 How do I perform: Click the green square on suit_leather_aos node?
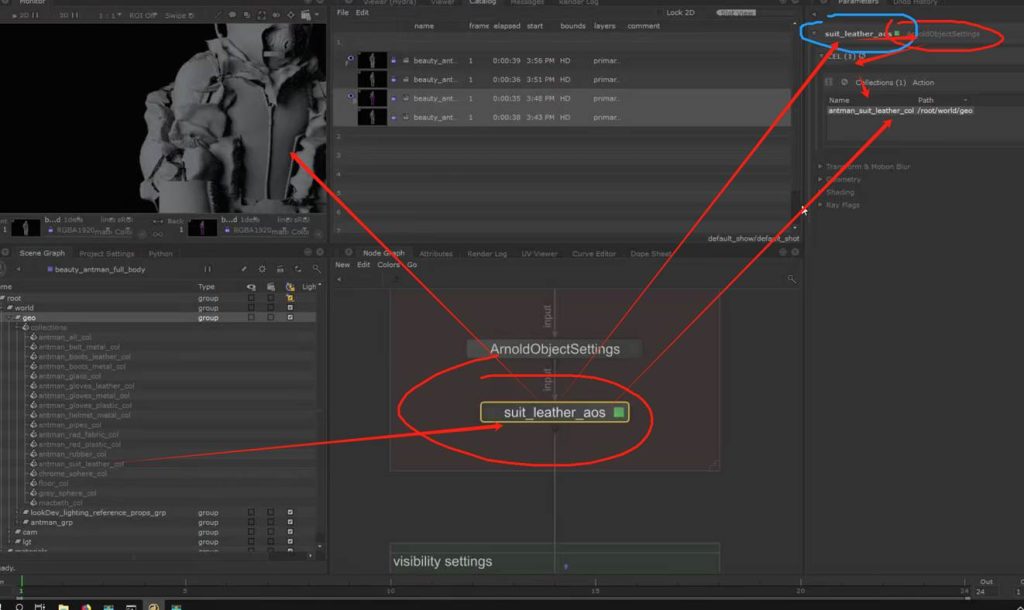point(619,412)
